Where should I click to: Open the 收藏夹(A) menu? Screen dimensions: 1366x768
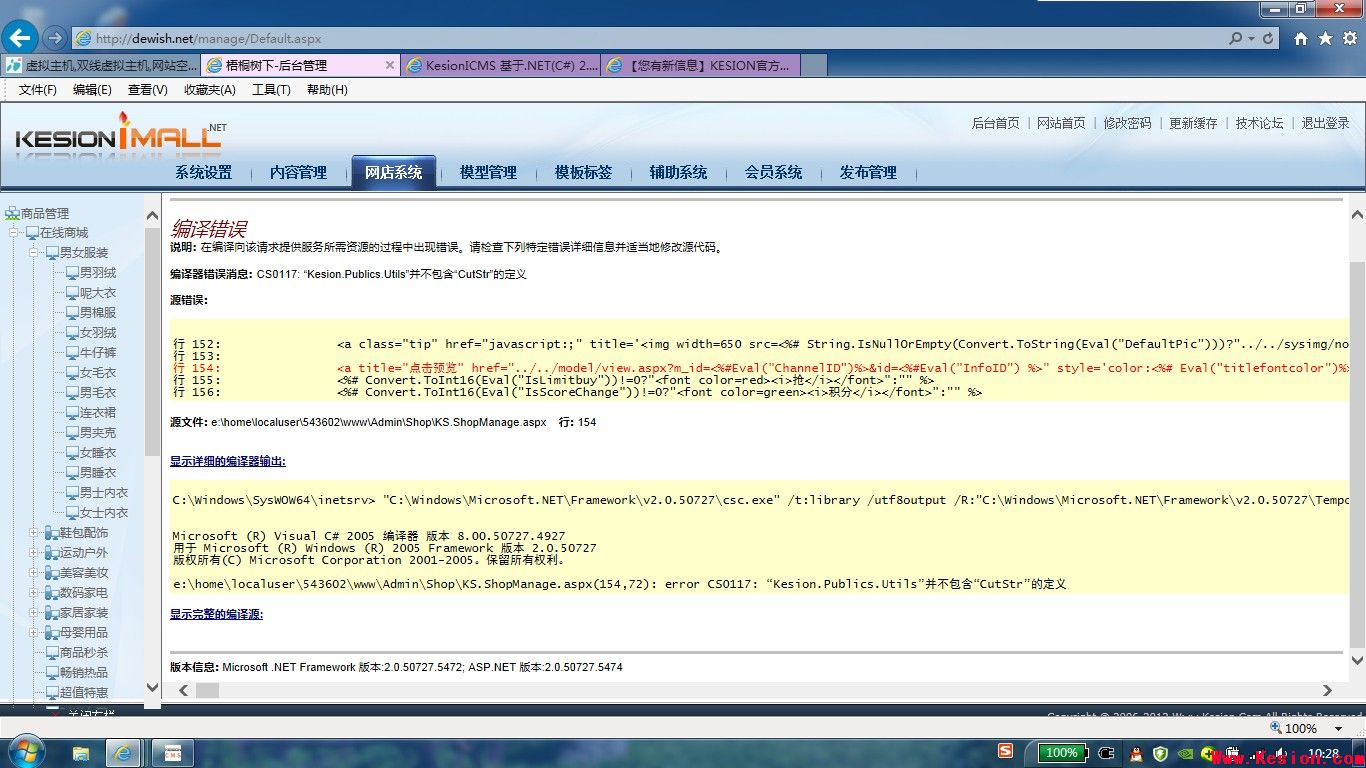pyautogui.click(x=210, y=90)
